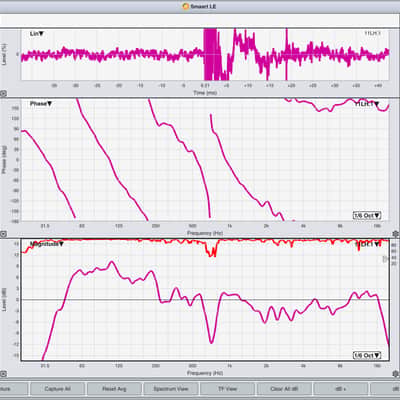Screen dimensions: 400x400
Task: Collapse the phase pane using its corner arrow
Action: coord(3,234)
